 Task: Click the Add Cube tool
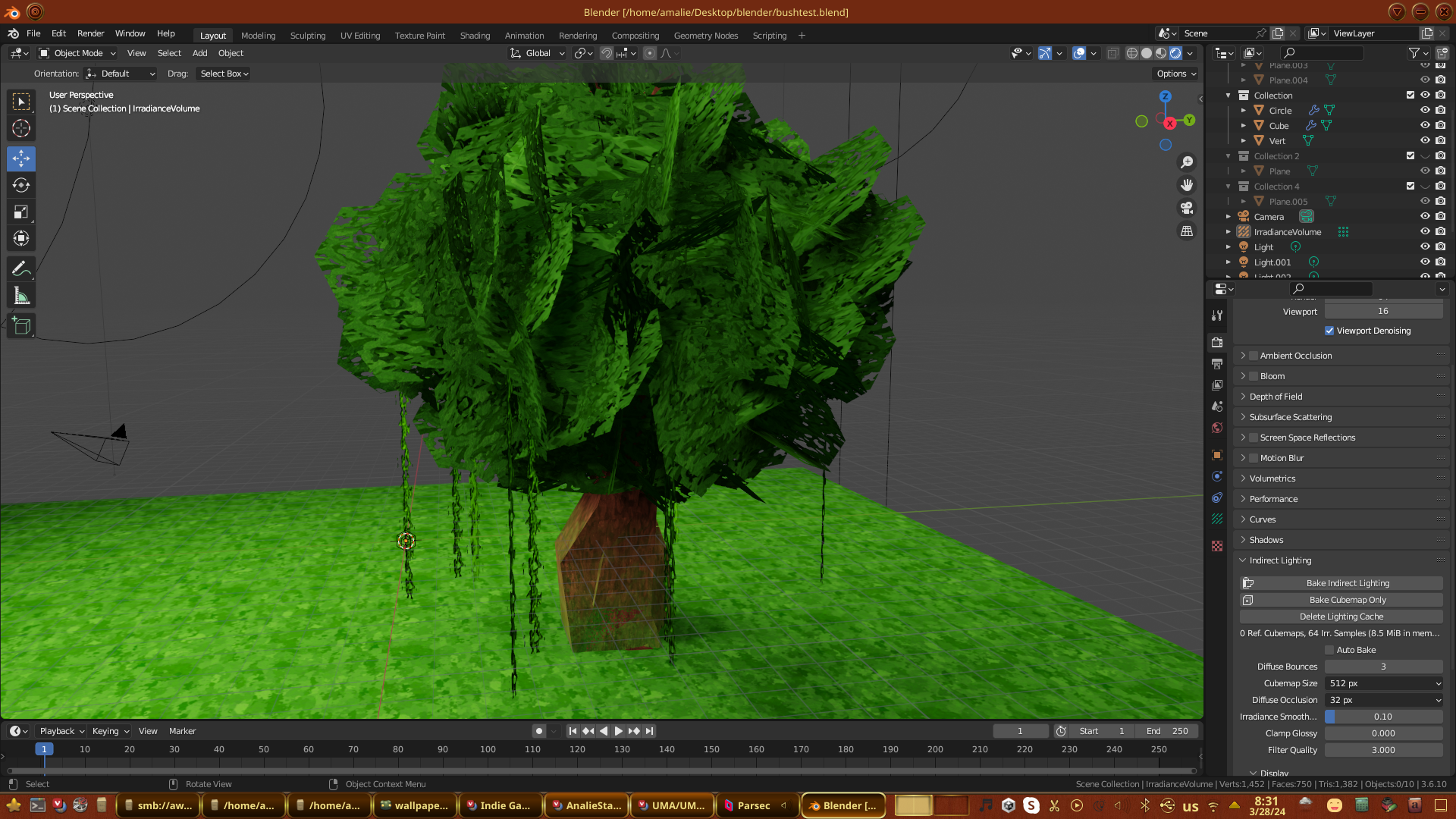point(21,326)
